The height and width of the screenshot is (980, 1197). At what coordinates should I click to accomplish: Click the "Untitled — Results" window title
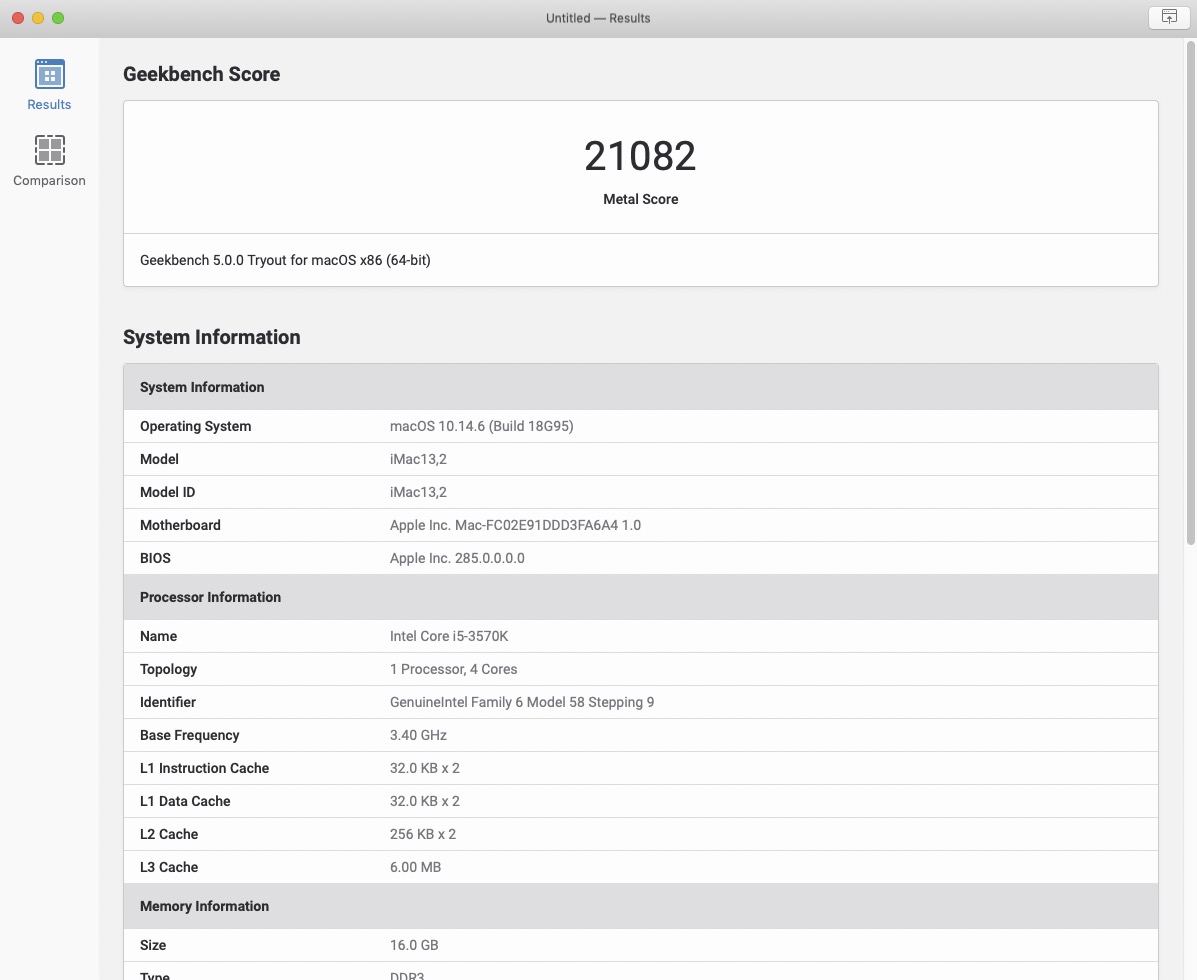tap(598, 18)
